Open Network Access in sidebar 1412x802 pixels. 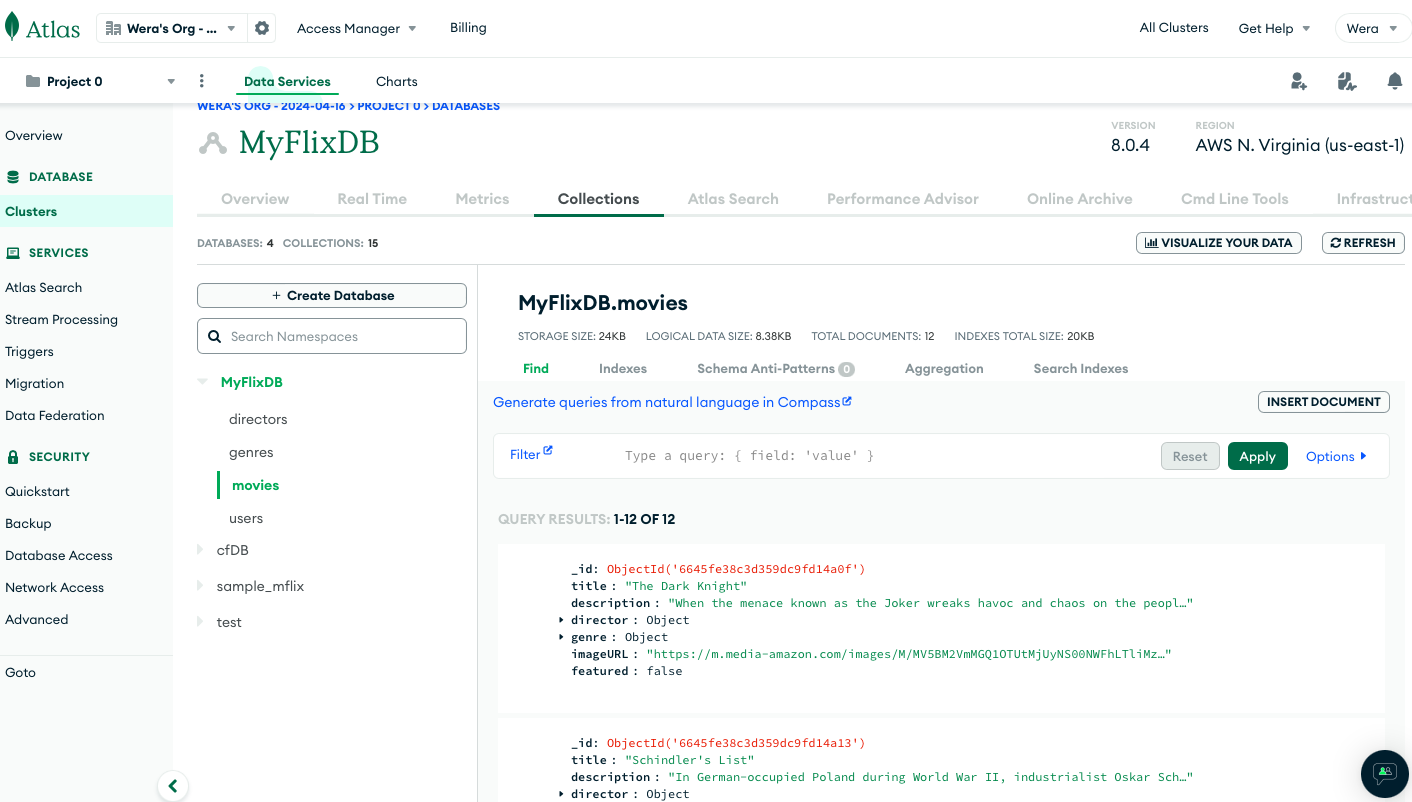coord(54,587)
